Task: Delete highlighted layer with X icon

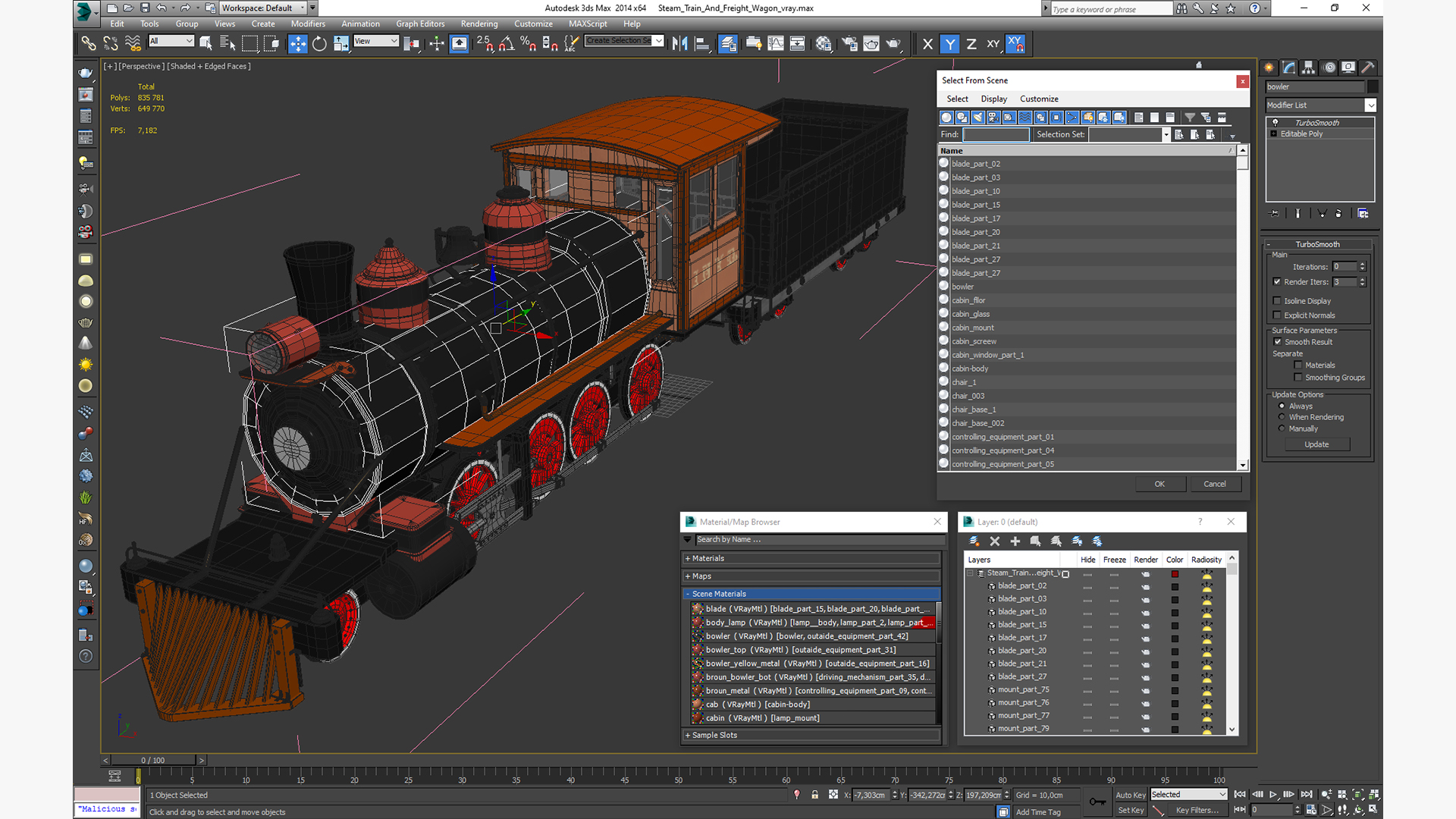Action: point(995,541)
